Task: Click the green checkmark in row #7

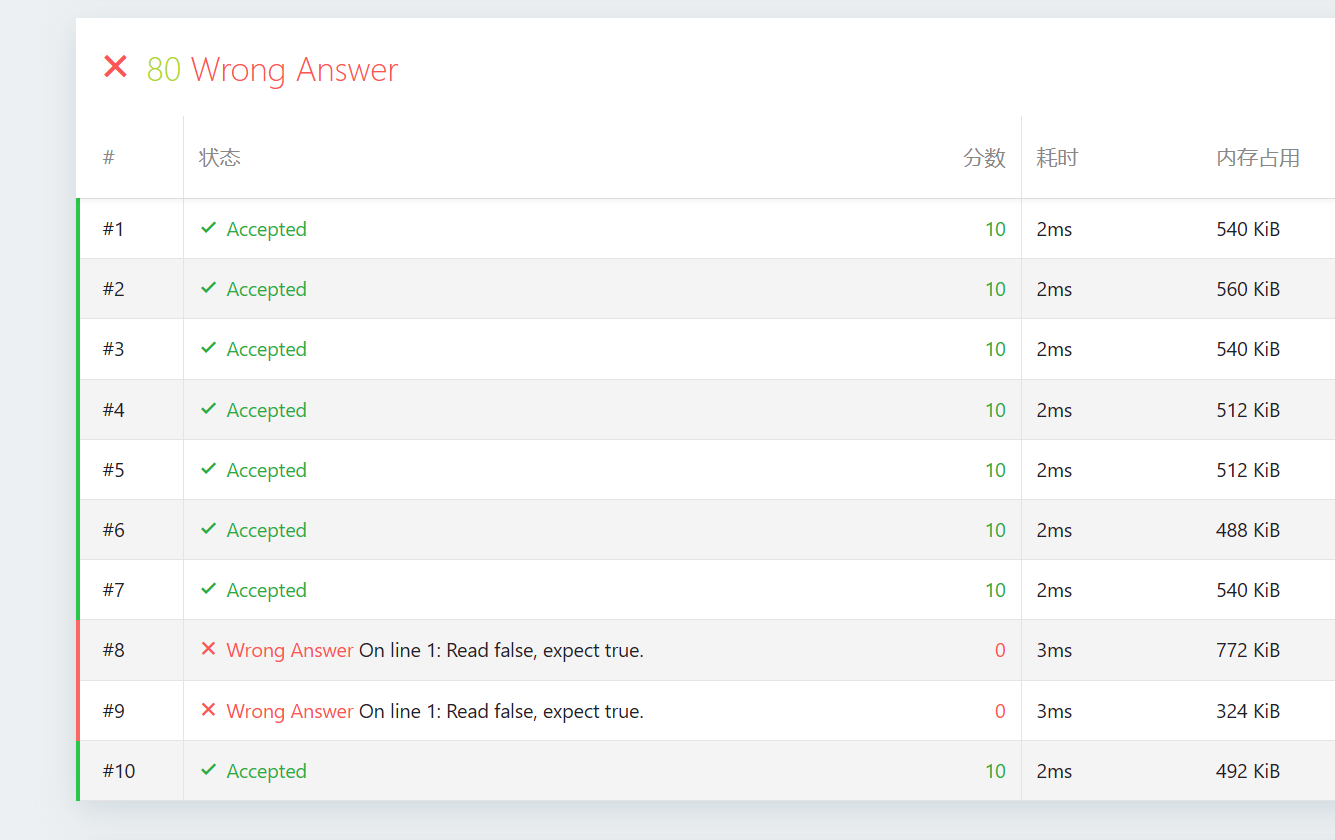Action: 208,589
